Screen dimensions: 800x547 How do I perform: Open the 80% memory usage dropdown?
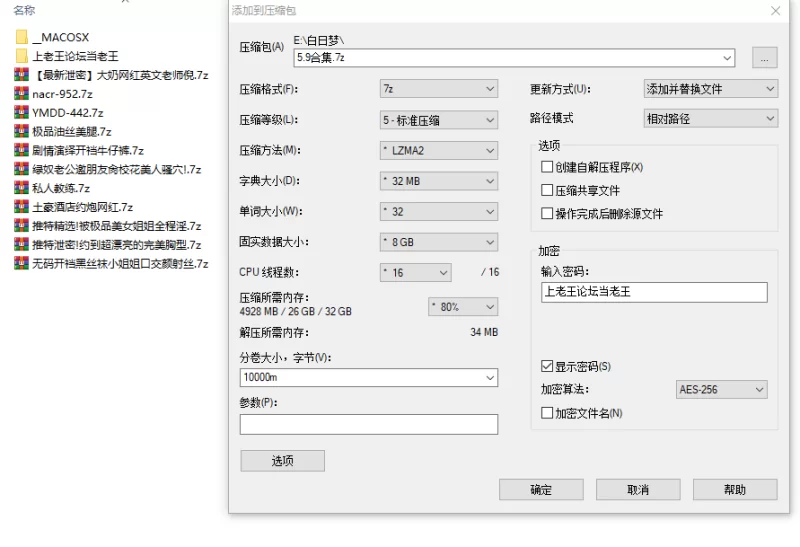click(x=463, y=307)
